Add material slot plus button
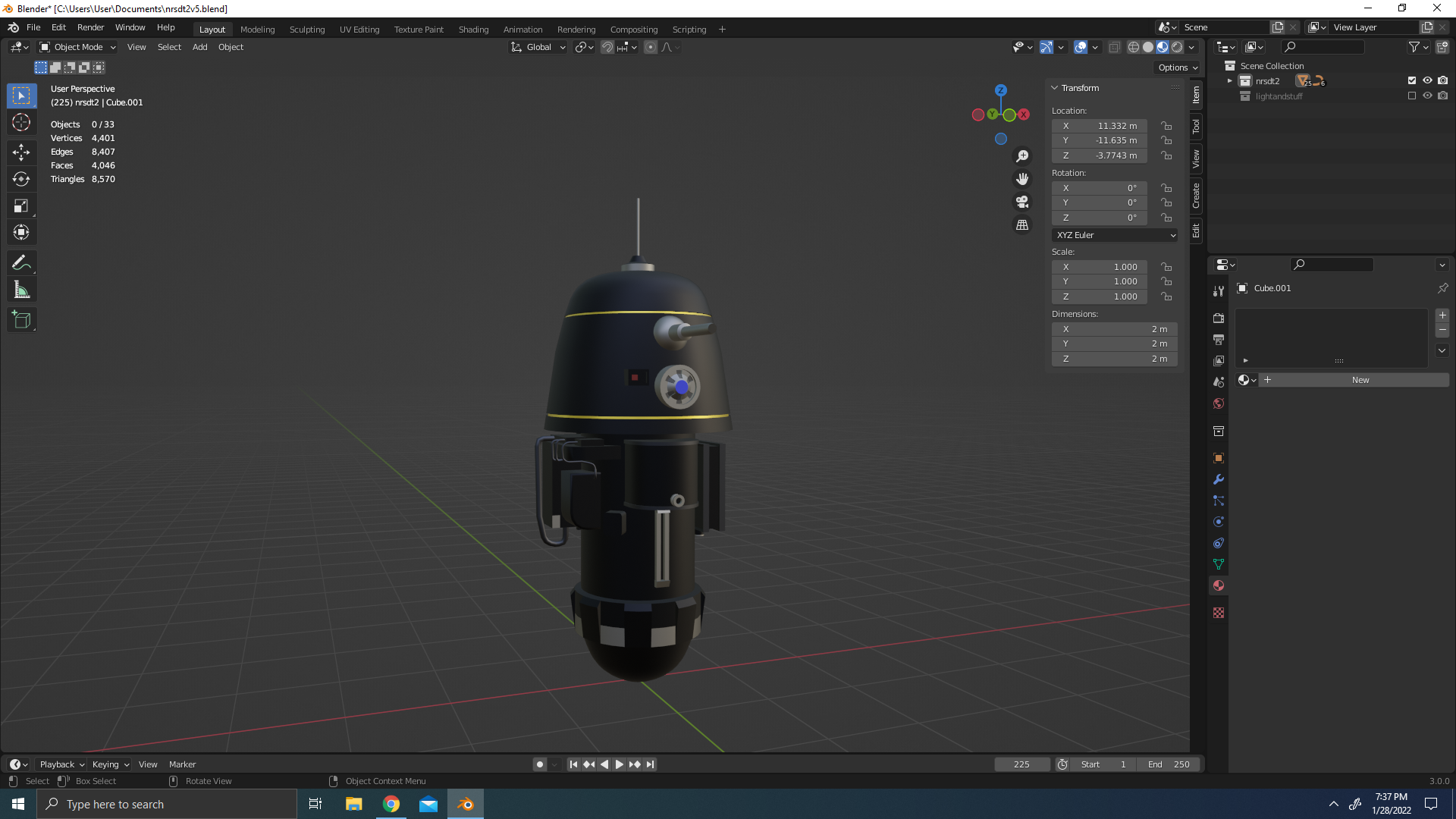 1442,315
